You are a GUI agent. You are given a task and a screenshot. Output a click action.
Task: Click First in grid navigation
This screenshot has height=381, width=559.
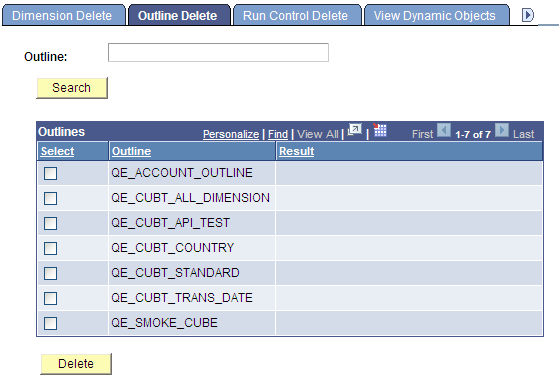[422, 134]
